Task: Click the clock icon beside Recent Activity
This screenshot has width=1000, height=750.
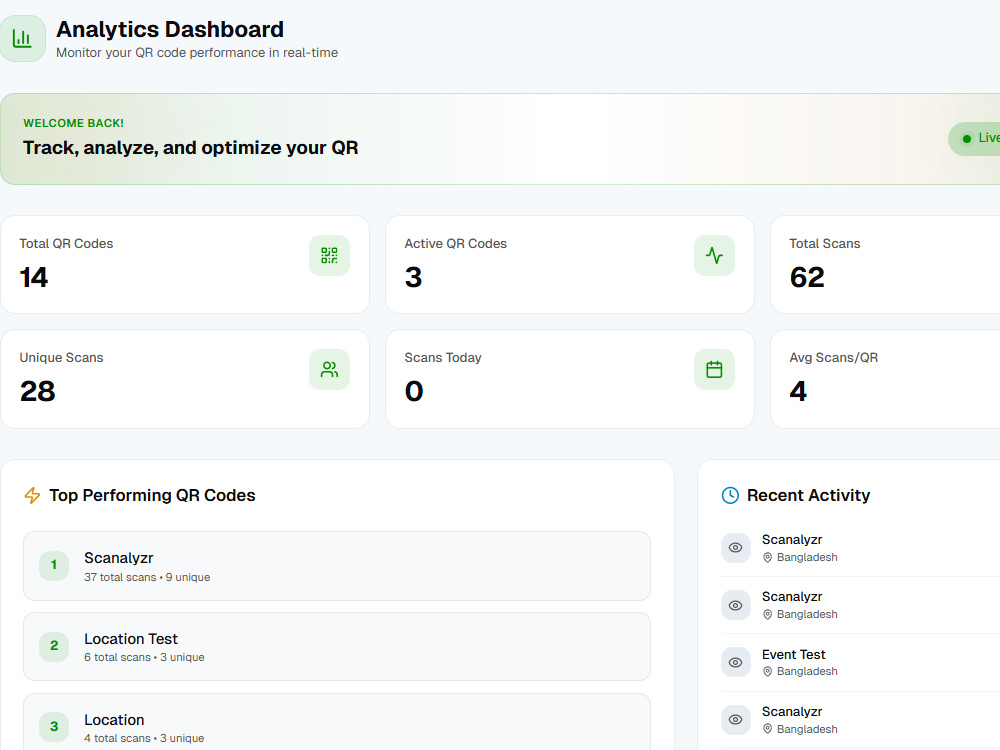Action: pyautogui.click(x=730, y=496)
